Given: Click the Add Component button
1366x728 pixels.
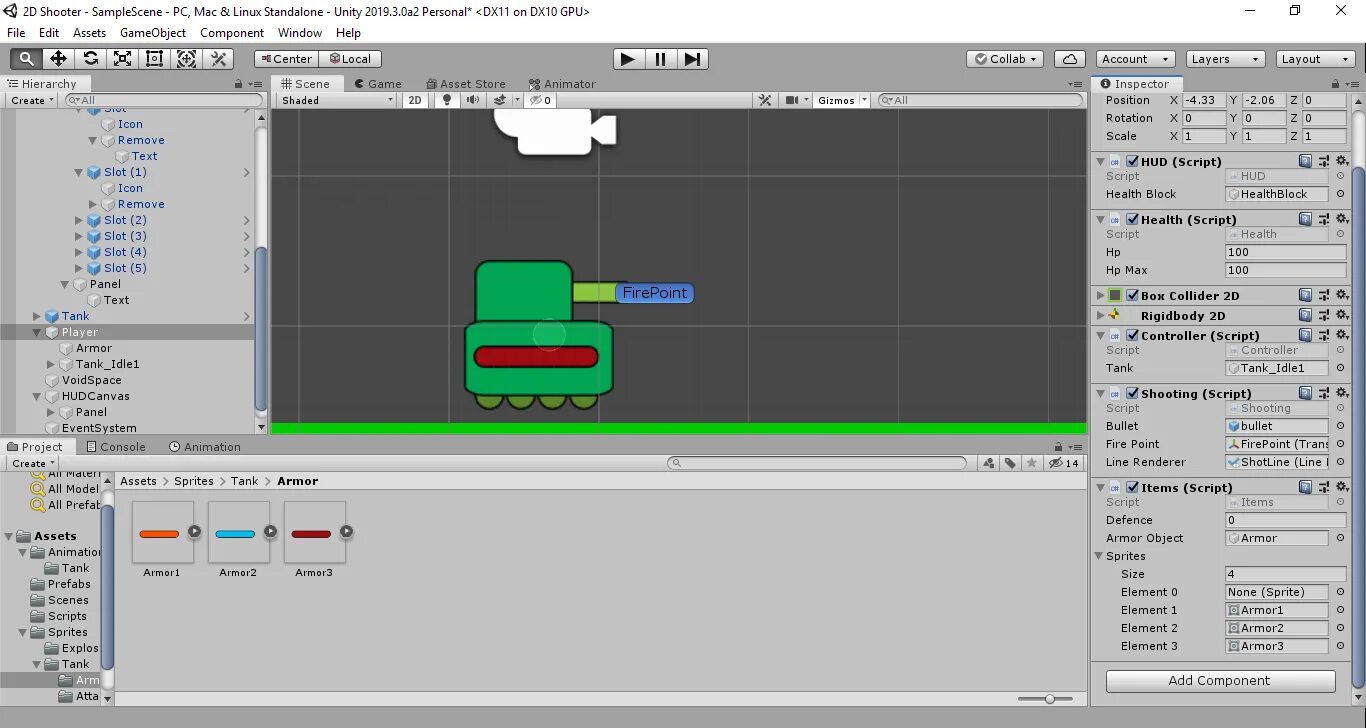Looking at the screenshot, I should coord(1220,681).
